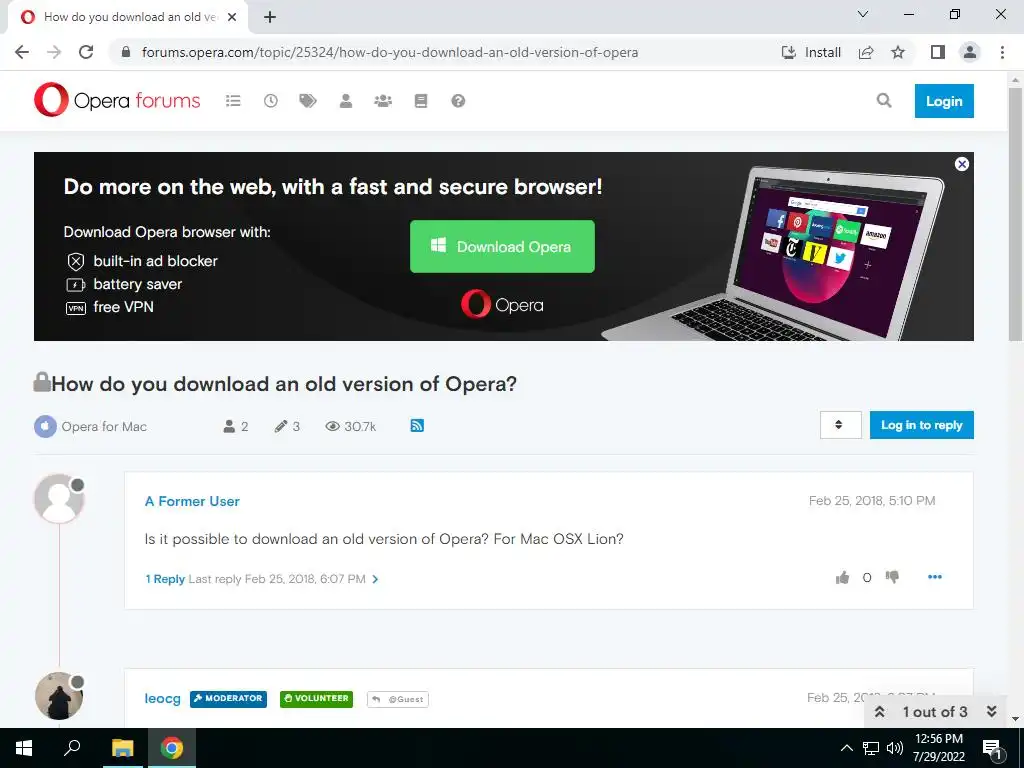Open the post sort order dropdown
The width and height of the screenshot is (1024, 768).
840,425
